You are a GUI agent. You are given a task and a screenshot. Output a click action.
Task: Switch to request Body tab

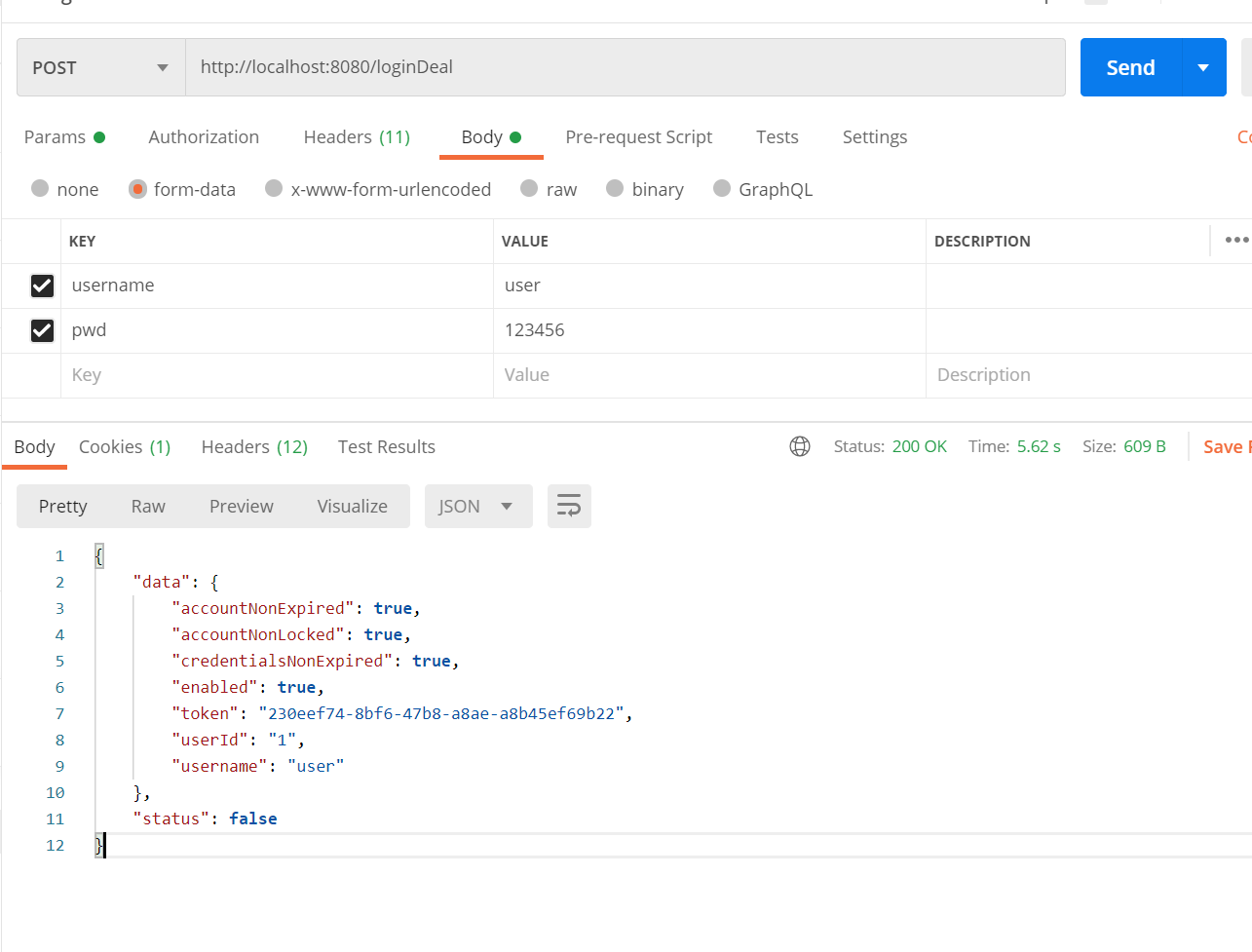tap(491, 137)
